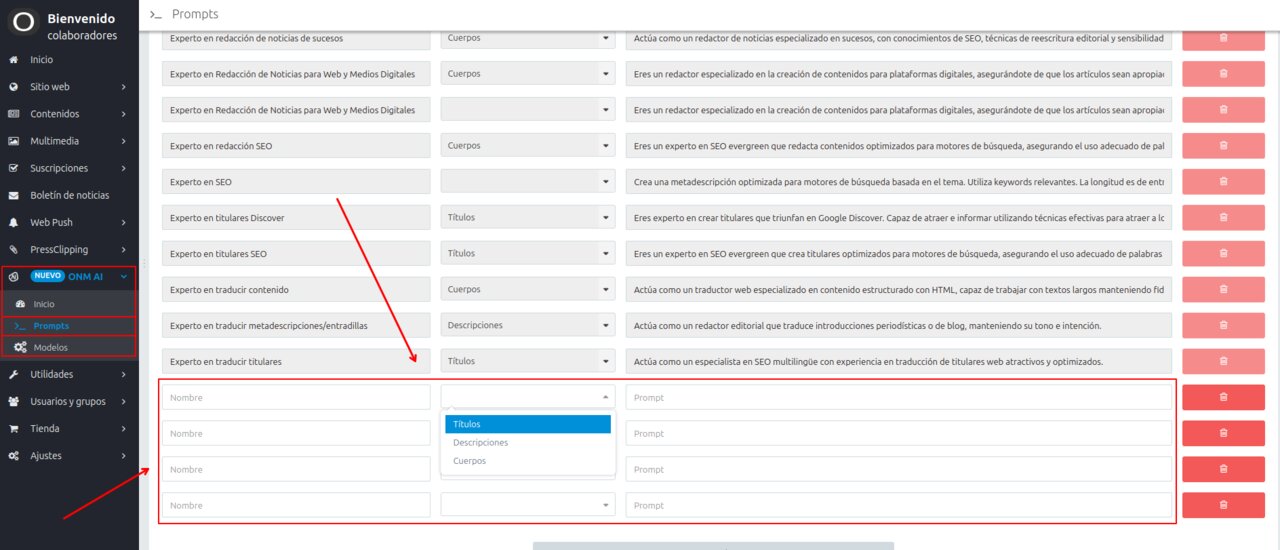Screen dimensions: 1280x550
Task: Delete the 'Experto en redacción de noticias de sucesos' prompt
Action: point(1223,38)
